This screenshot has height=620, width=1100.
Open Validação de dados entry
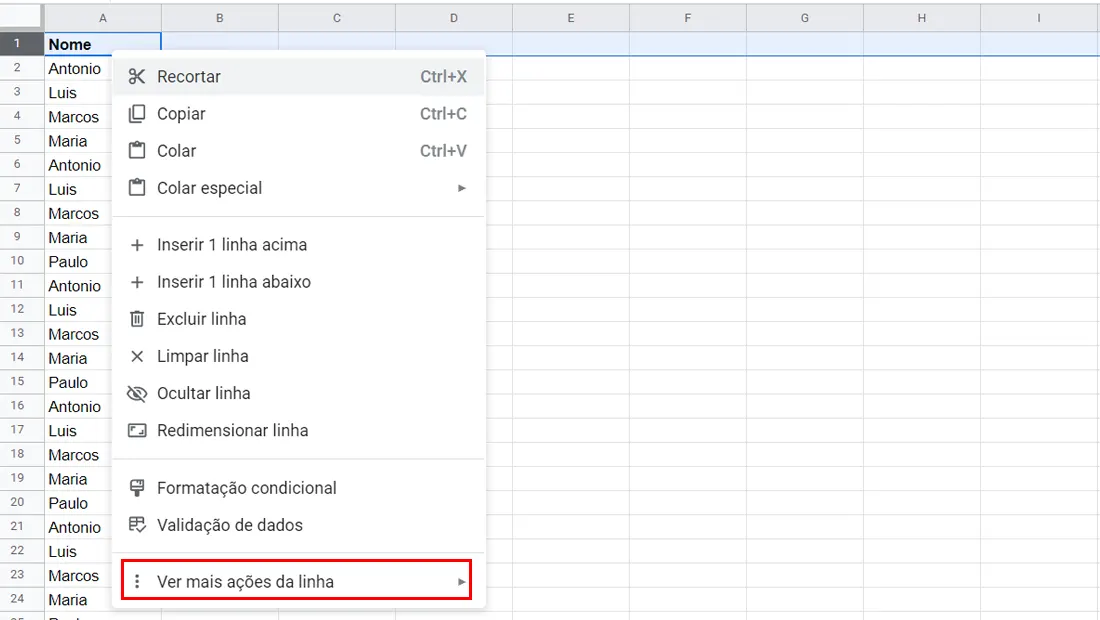298,525
